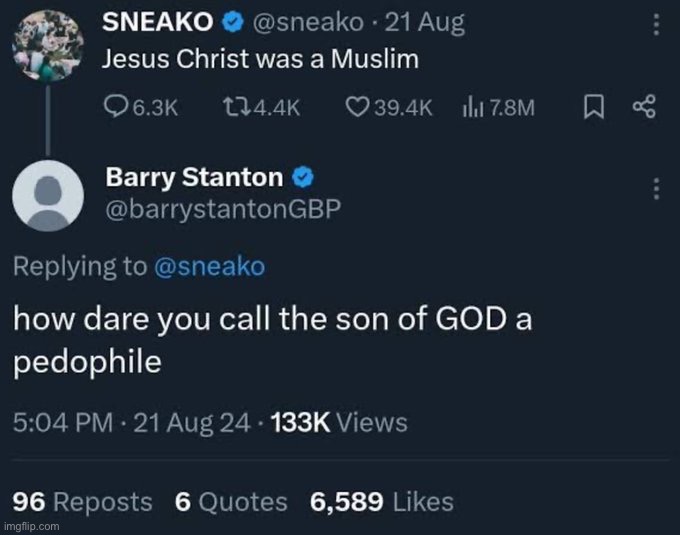Screen dimensions: 680x535
Task: Open the Barry Stanton display name link
Action: (x=194, y=178)
